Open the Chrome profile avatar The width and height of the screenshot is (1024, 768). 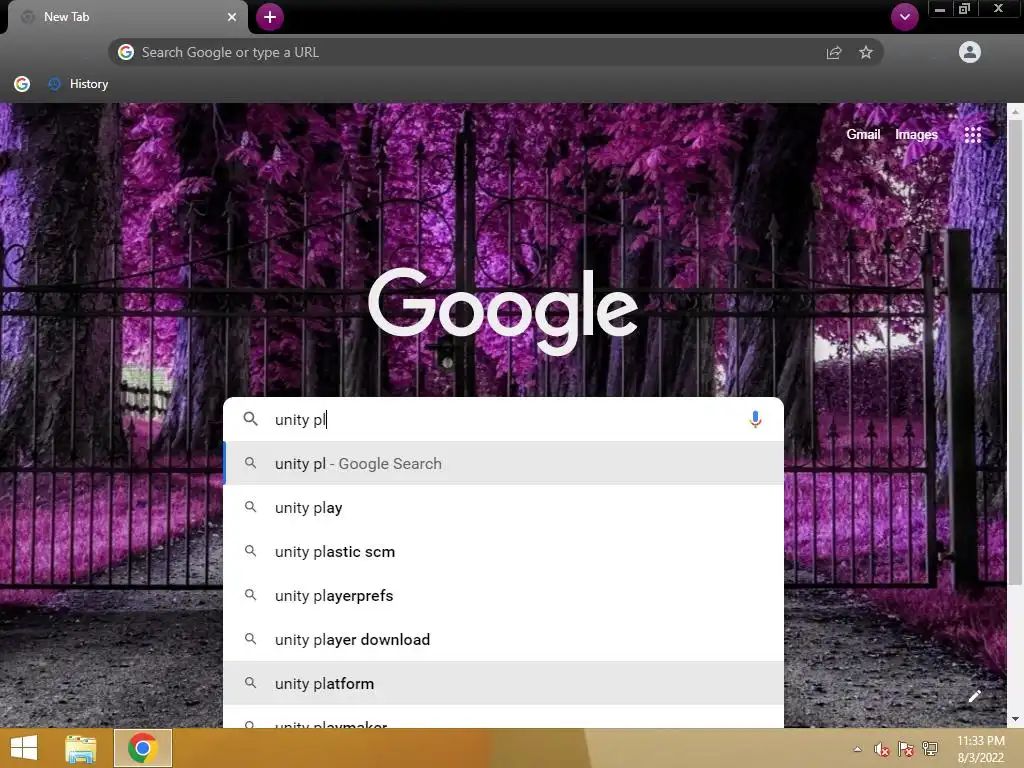click(970, 52)
